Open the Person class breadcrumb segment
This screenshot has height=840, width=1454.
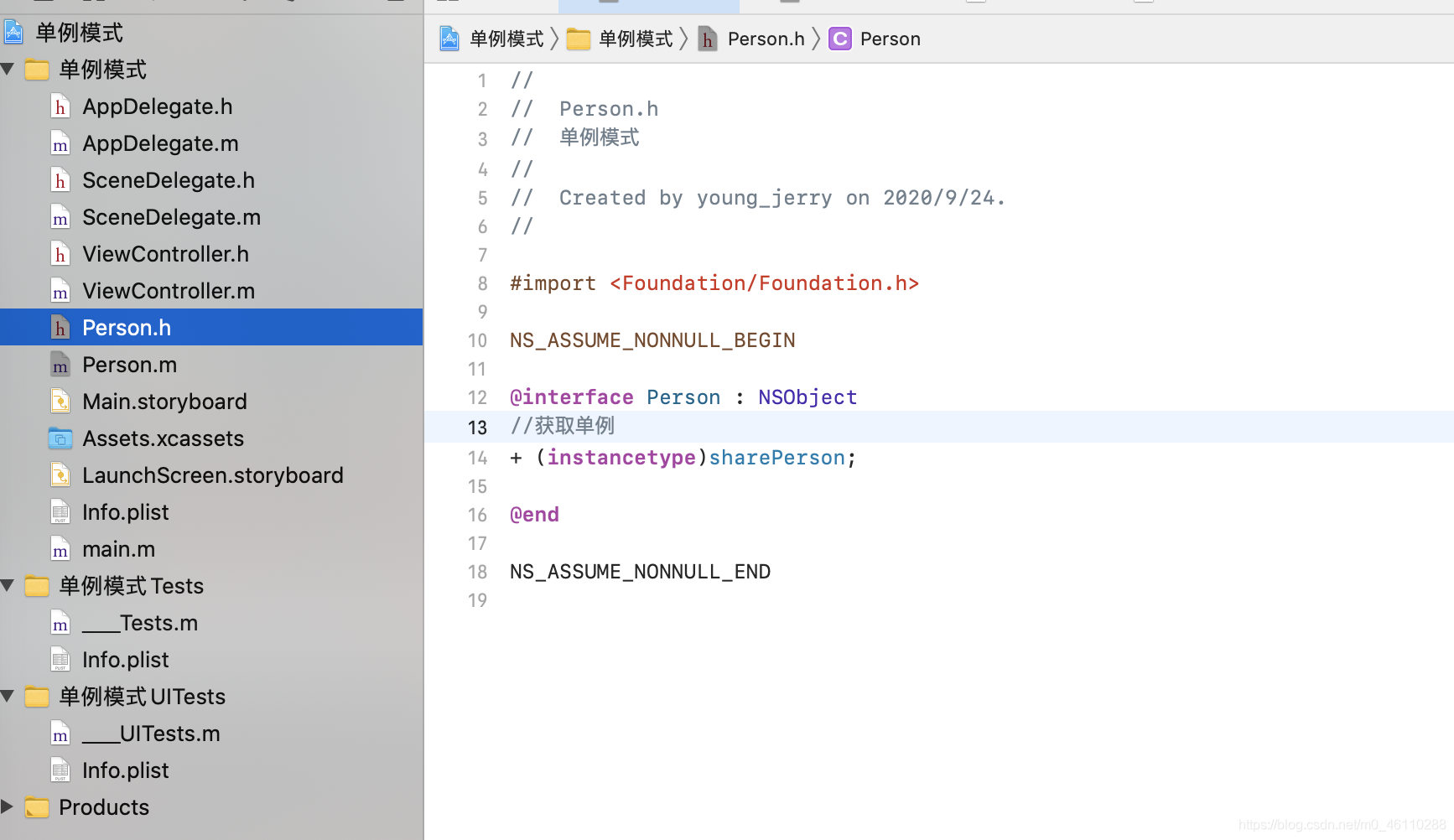click(x=875, y=39)
